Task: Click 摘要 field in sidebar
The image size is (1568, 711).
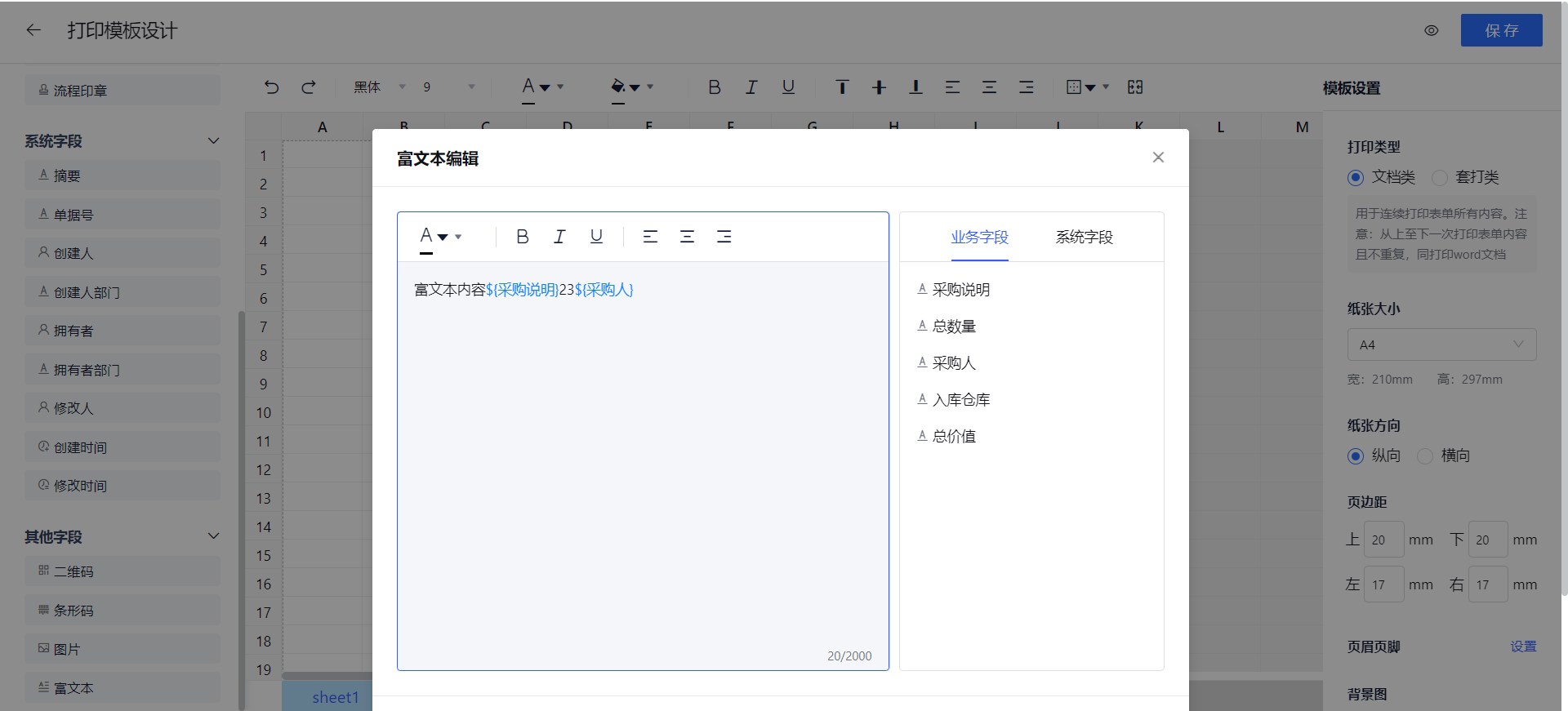Action: (122, 176)
